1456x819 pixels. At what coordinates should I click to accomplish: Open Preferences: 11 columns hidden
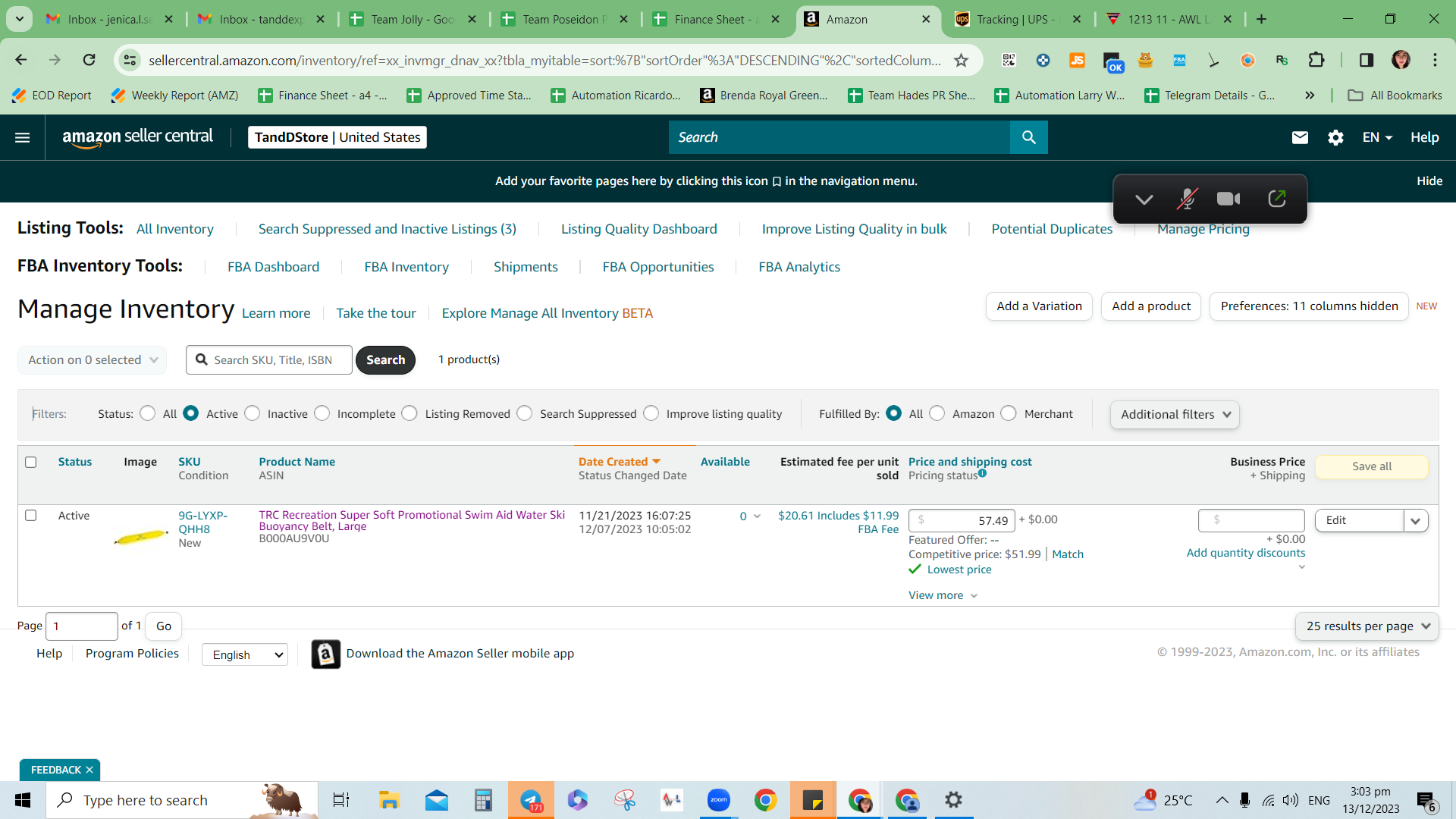pyautogui.click(x=1310, y=306)
